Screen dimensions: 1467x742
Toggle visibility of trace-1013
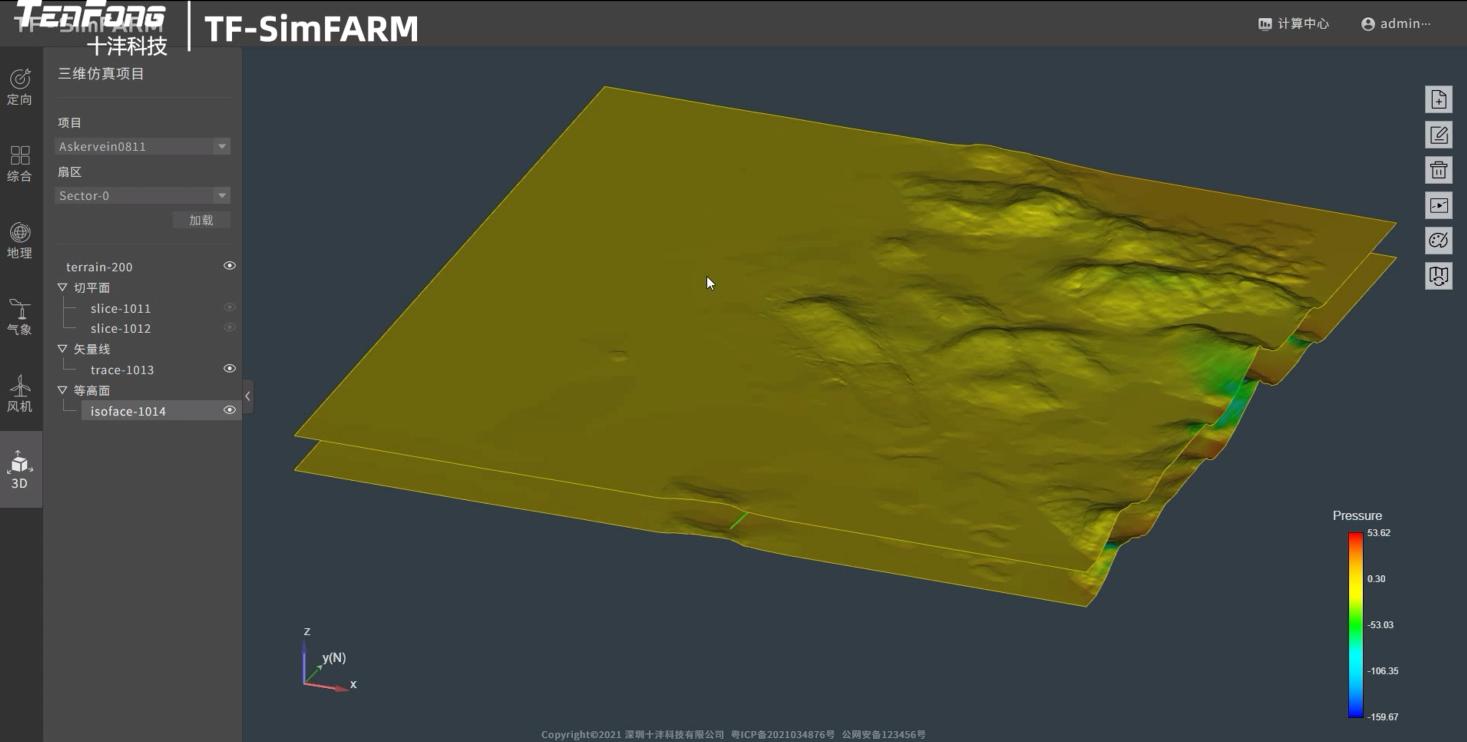tap(229, 369)
